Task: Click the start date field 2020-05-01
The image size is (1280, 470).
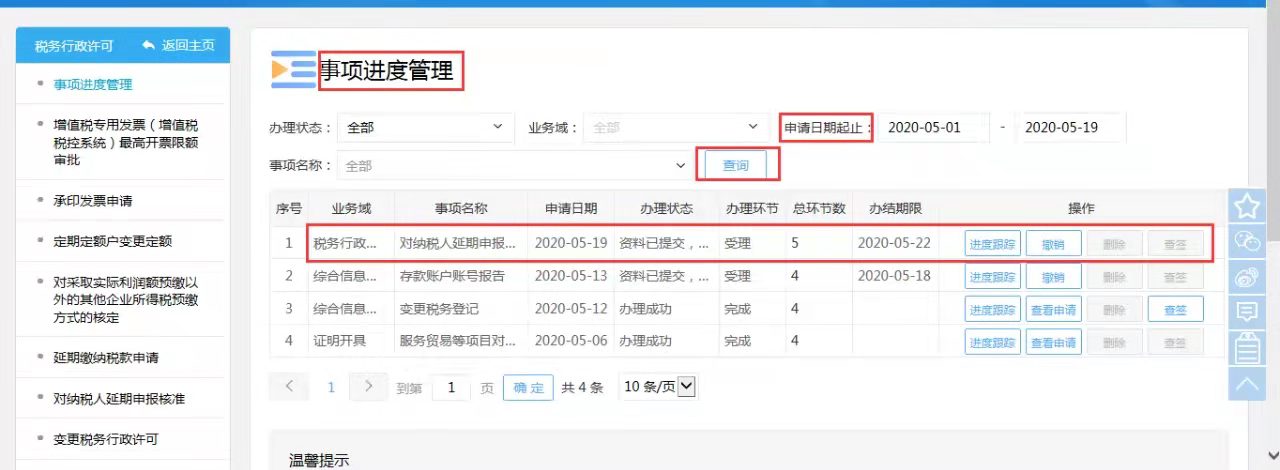Action: pyautogui.click(x=934, y=127)
